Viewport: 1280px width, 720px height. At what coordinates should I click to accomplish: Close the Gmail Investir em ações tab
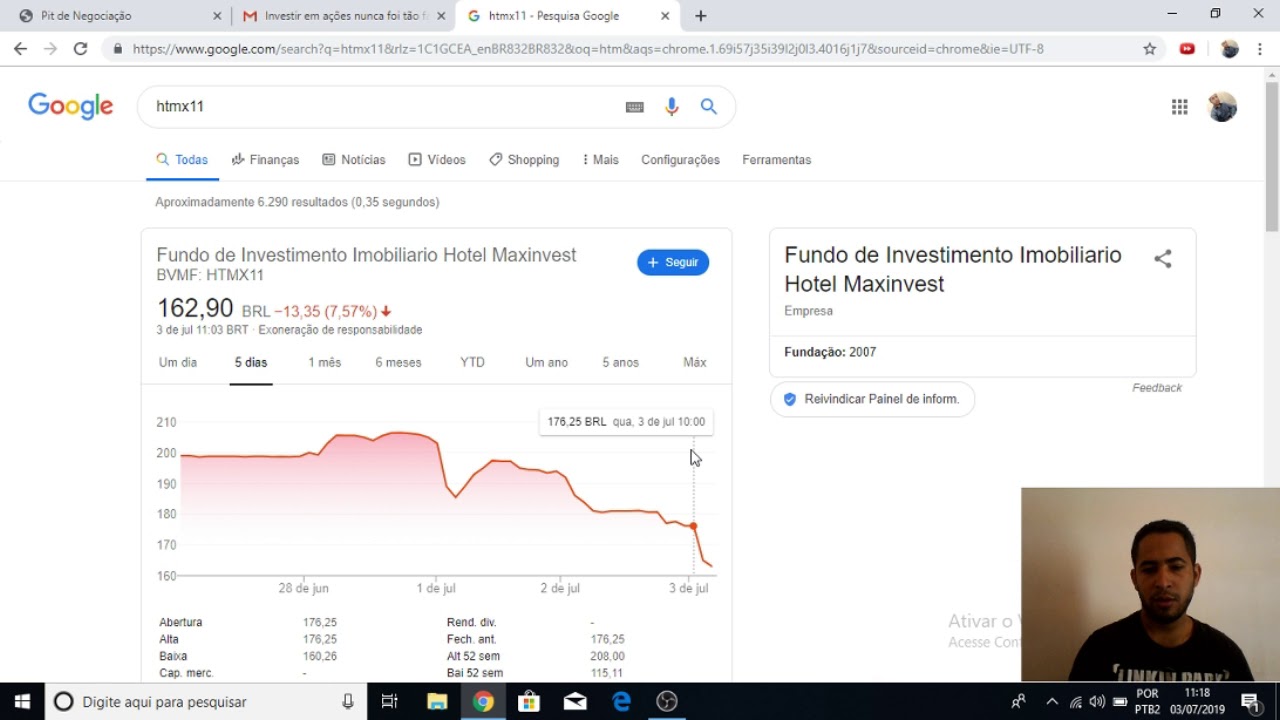coord(441,16)
